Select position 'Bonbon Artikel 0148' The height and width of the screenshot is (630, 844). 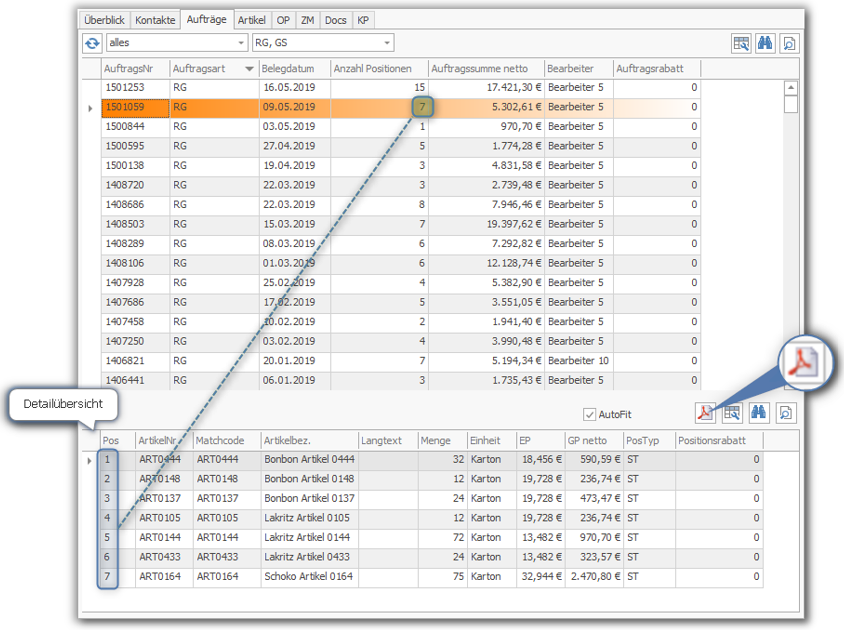pos(310,479)
